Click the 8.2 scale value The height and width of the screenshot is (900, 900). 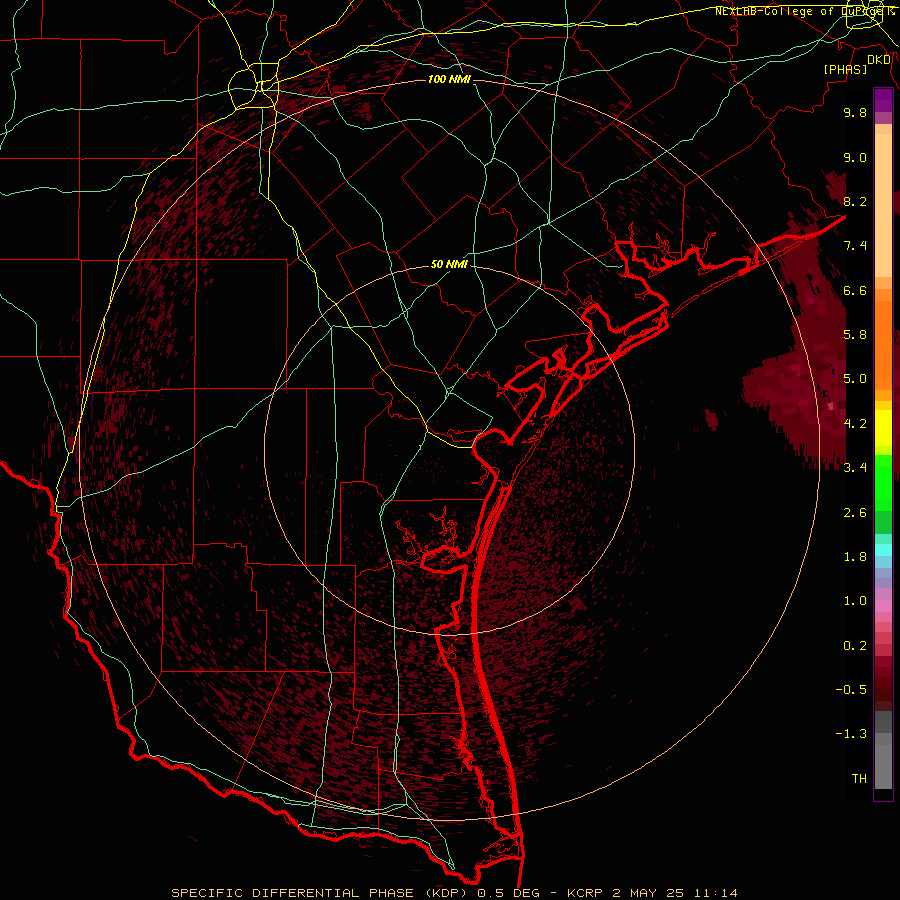[855, 201]
